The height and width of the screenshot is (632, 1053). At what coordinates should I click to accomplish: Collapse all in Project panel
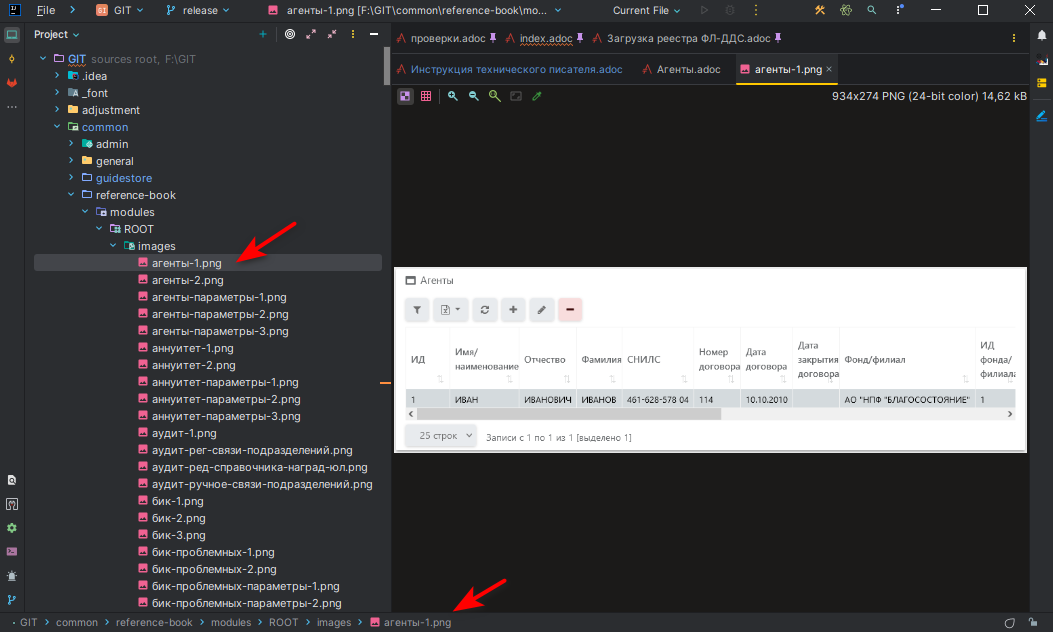[x=331, y=34]
